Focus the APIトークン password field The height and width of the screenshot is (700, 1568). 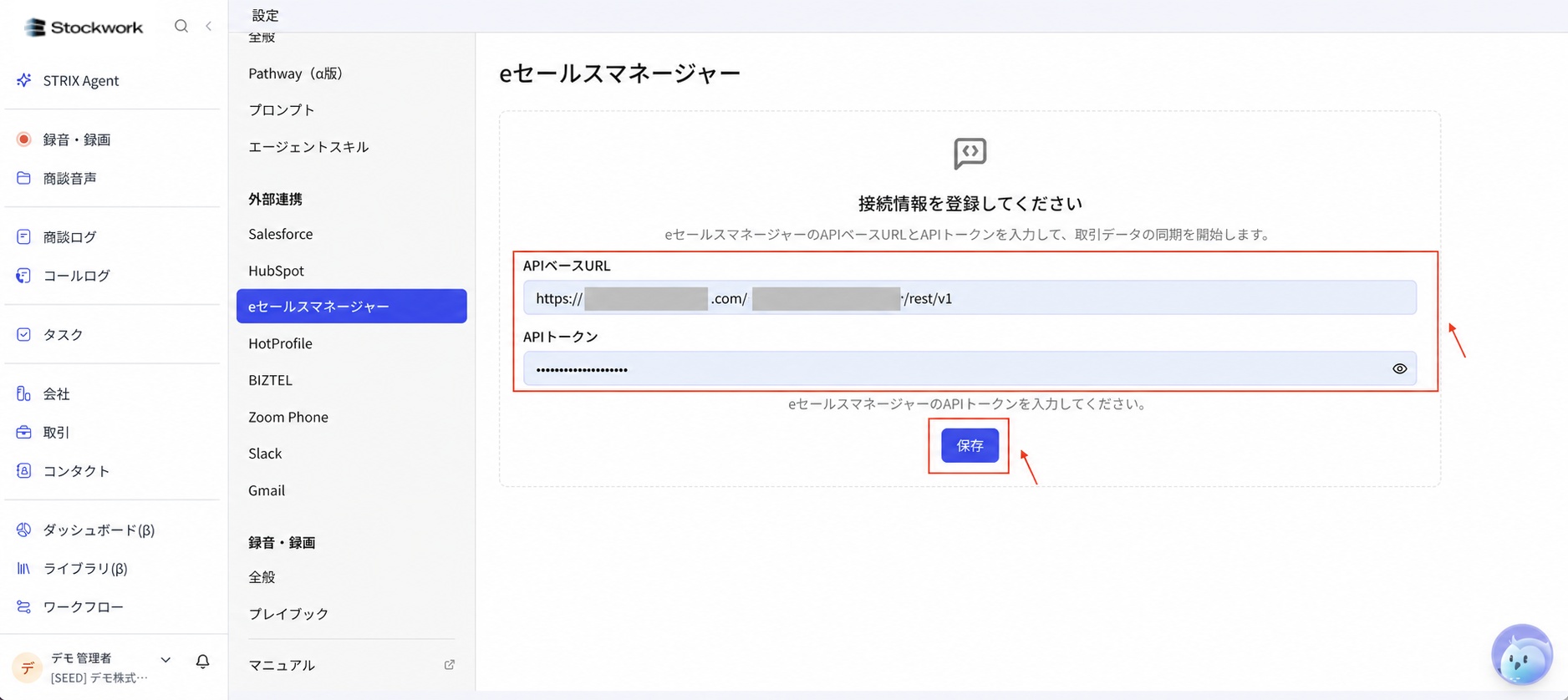click(x=970, y=368)
